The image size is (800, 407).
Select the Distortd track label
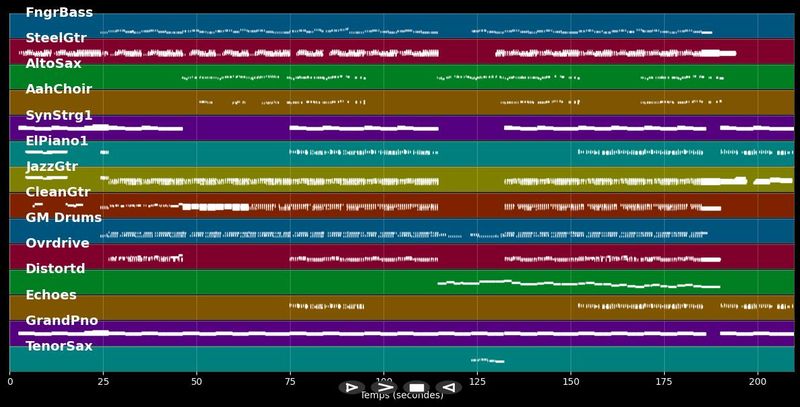pyautogui.click(x=56, y=268)
